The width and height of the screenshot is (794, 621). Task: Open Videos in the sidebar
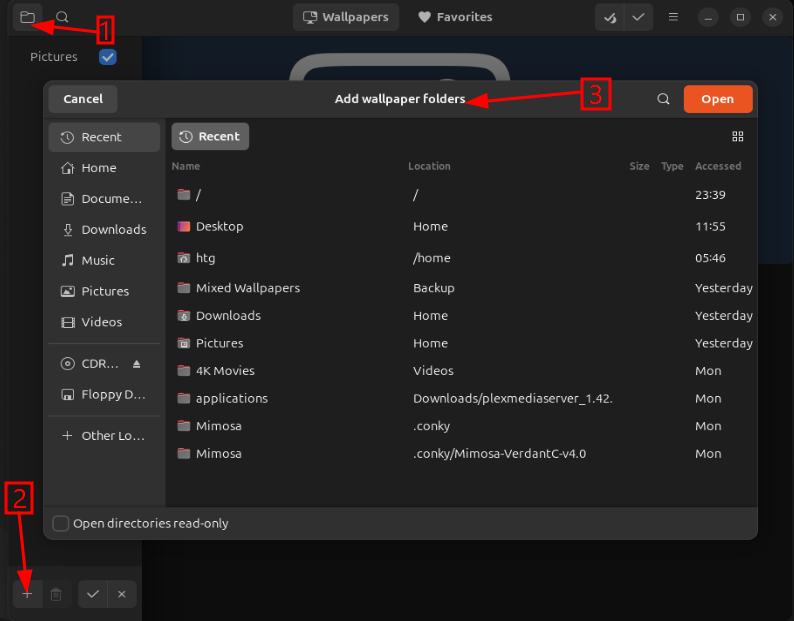click(104, 322)
